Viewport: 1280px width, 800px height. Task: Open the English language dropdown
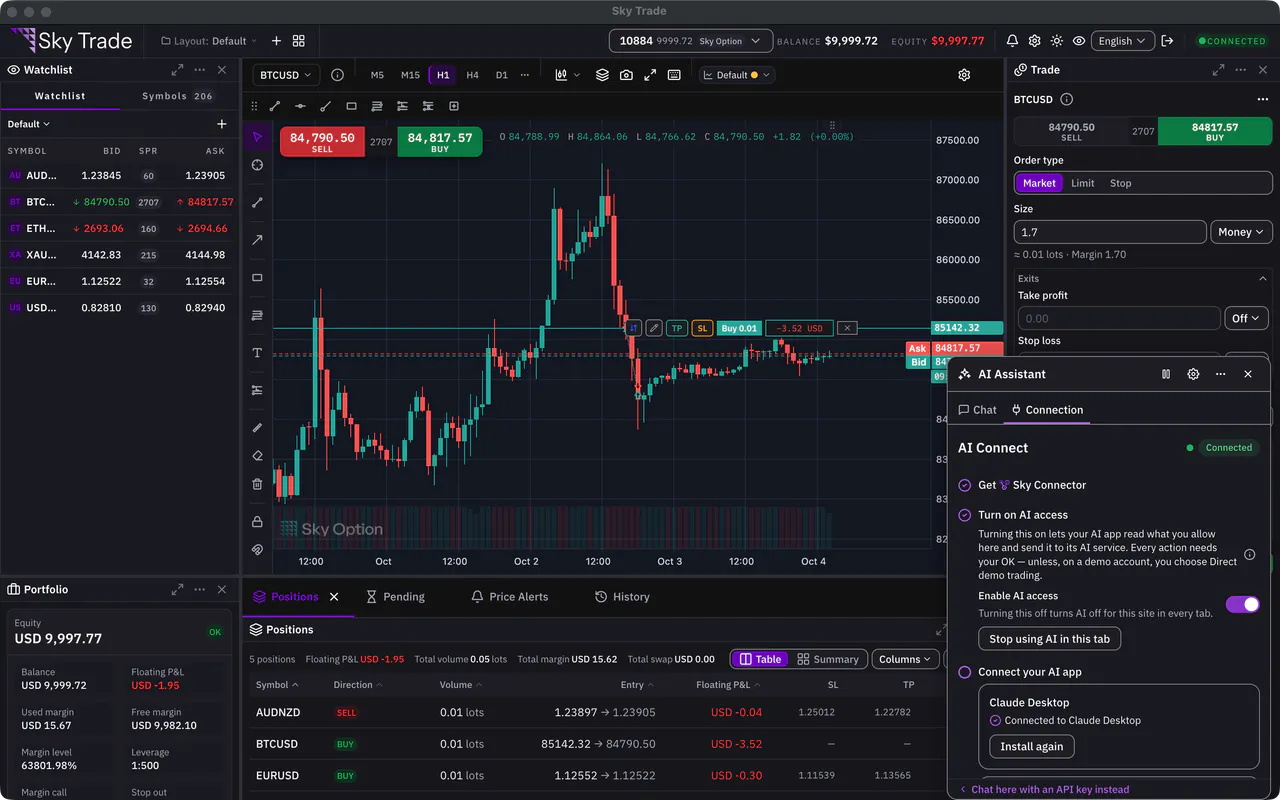(1123, 41)
